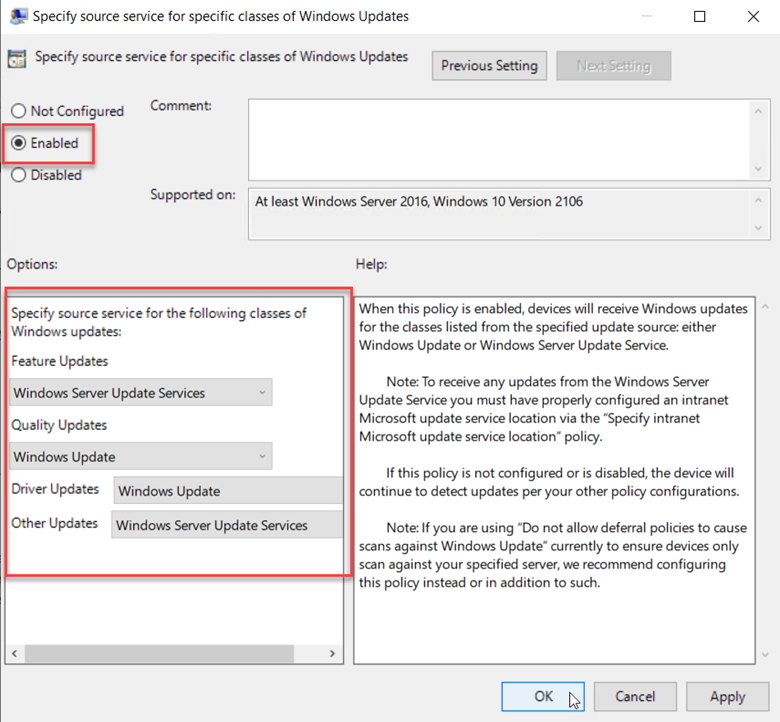Click the Options horizontal scrollbar thumb
This screenshot has width=780, height=722.
(x=159, y=653)
